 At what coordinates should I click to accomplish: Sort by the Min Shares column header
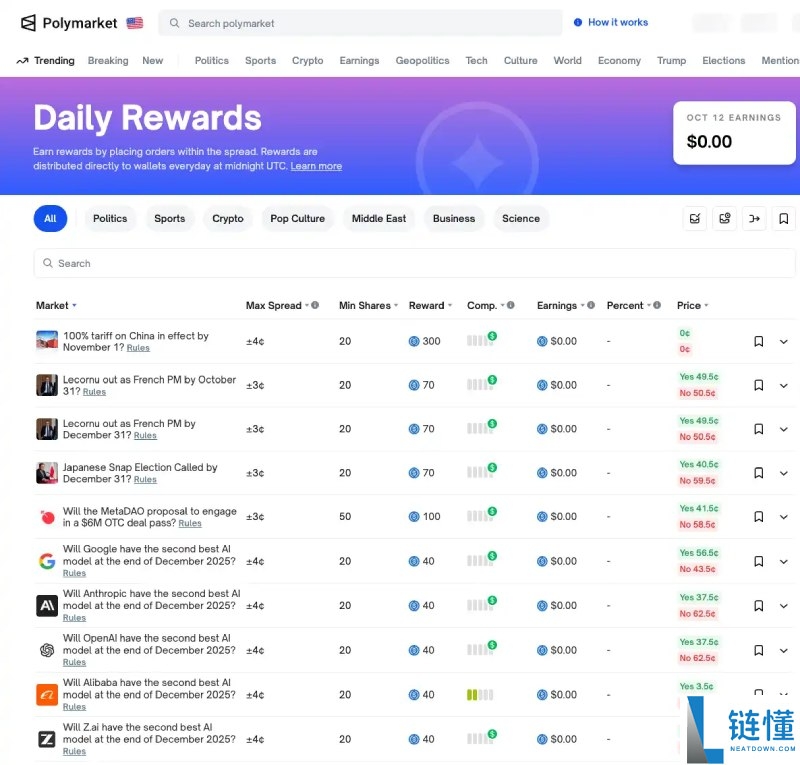click(368, 305)
